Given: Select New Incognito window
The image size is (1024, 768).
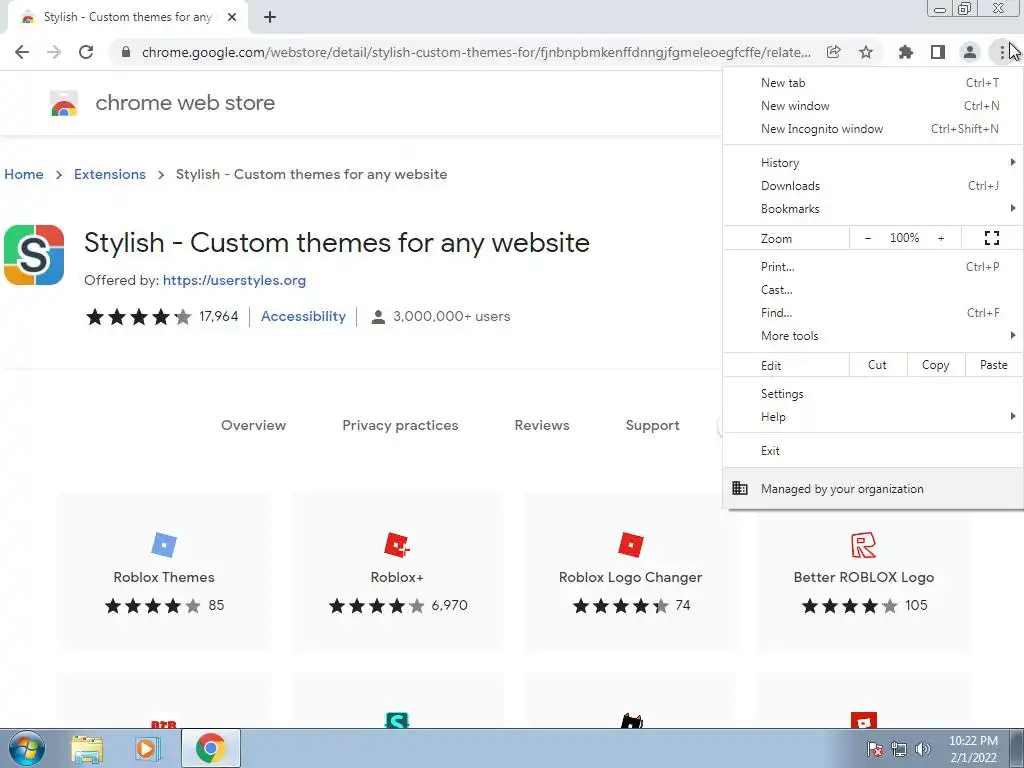Looking at the screenshot, I should click(873, 129).
